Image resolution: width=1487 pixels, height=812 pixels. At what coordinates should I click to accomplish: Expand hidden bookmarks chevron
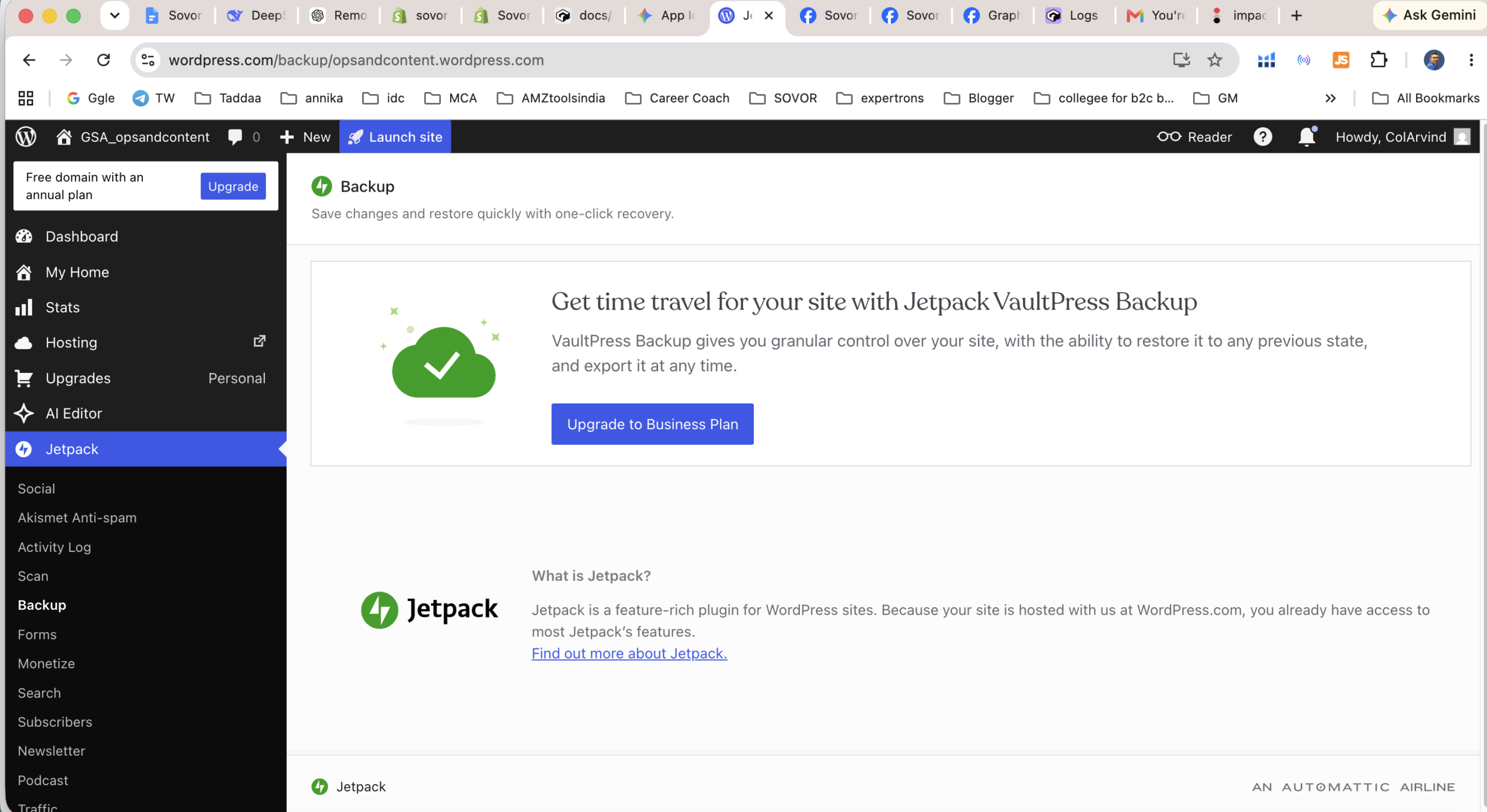(1331, 98)
